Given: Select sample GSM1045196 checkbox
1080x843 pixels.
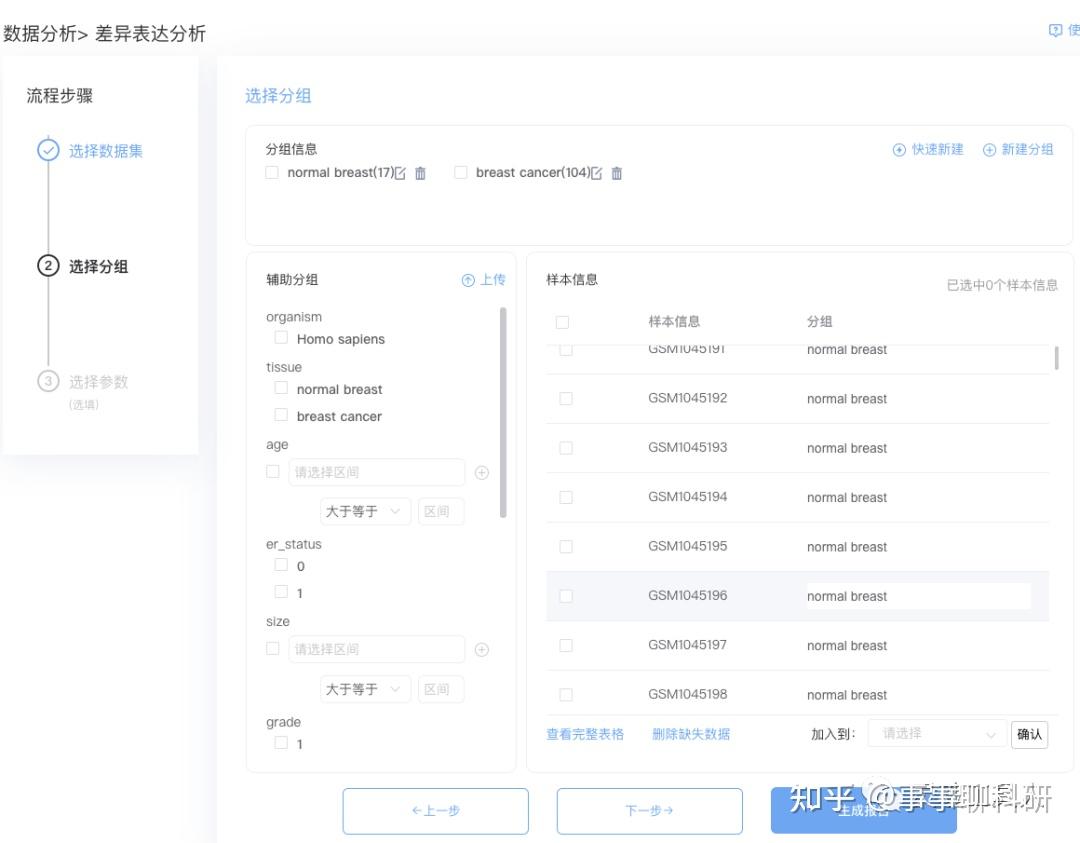Looking at the screenshot, I should [565, 596].
